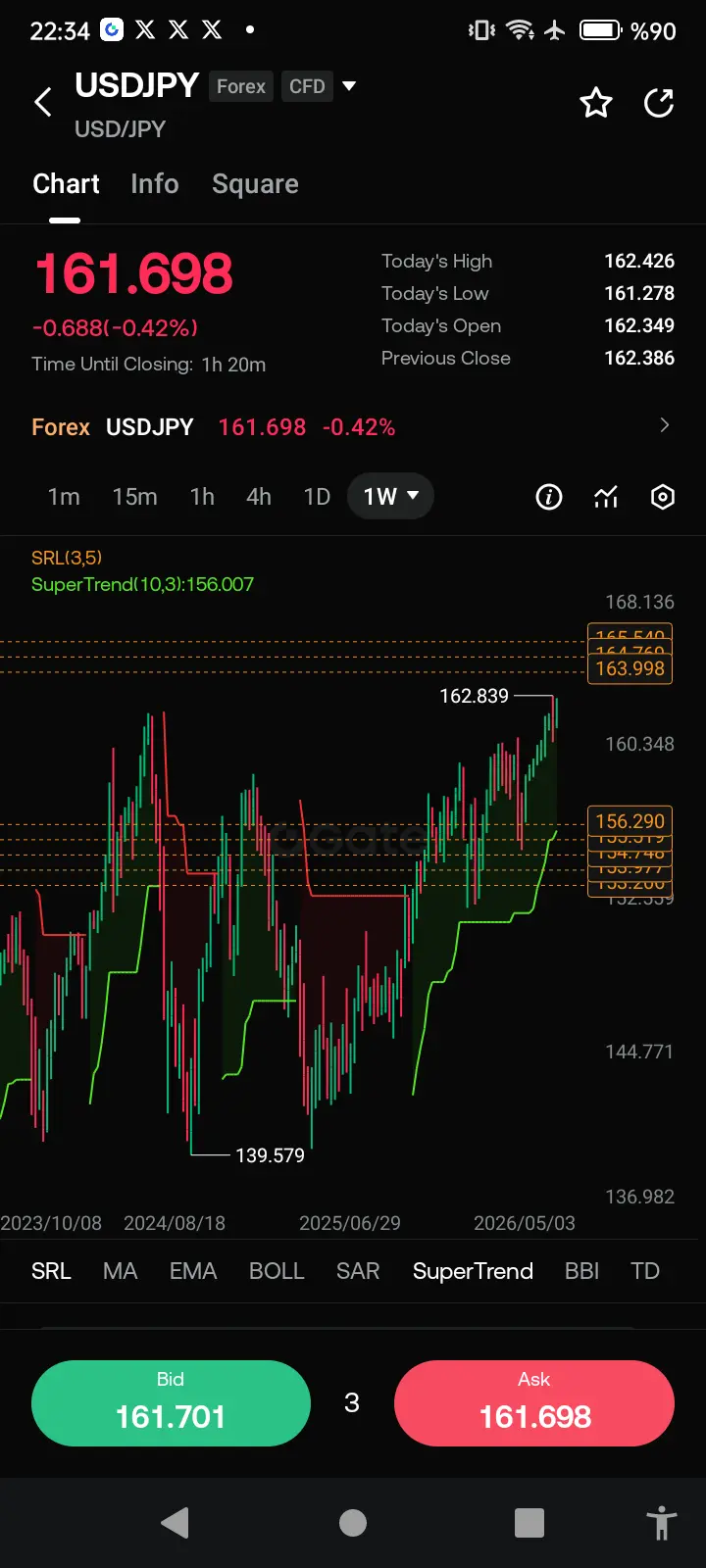706x1568 pixels.
Task: Tap the back arrow icon
Action: coord(43,102)
